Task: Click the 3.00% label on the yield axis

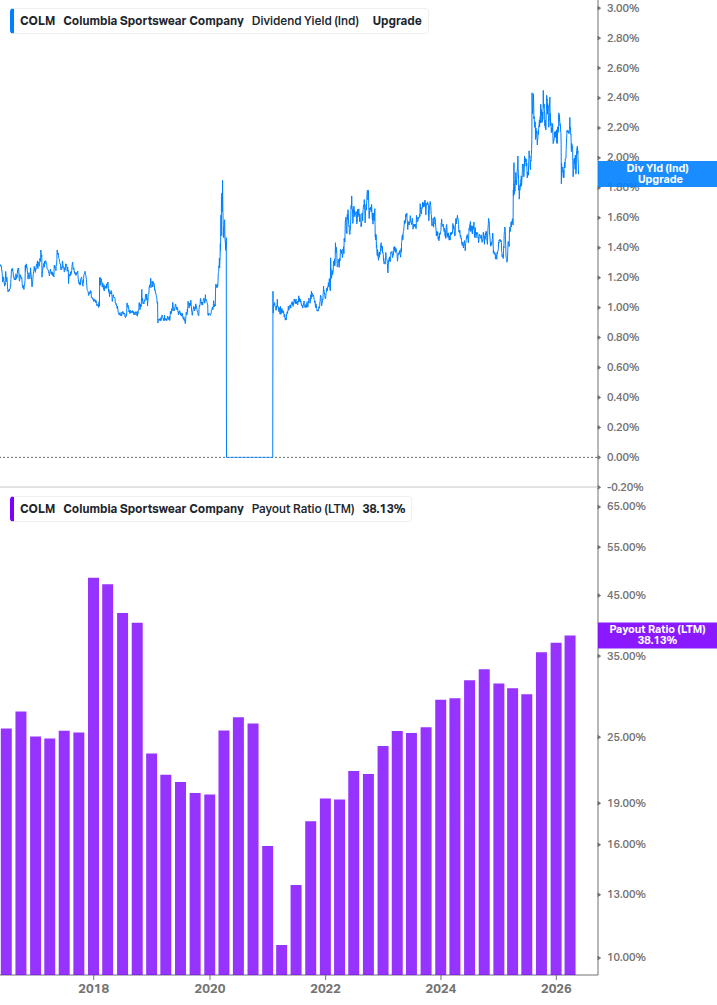Action: coord(623,8)
